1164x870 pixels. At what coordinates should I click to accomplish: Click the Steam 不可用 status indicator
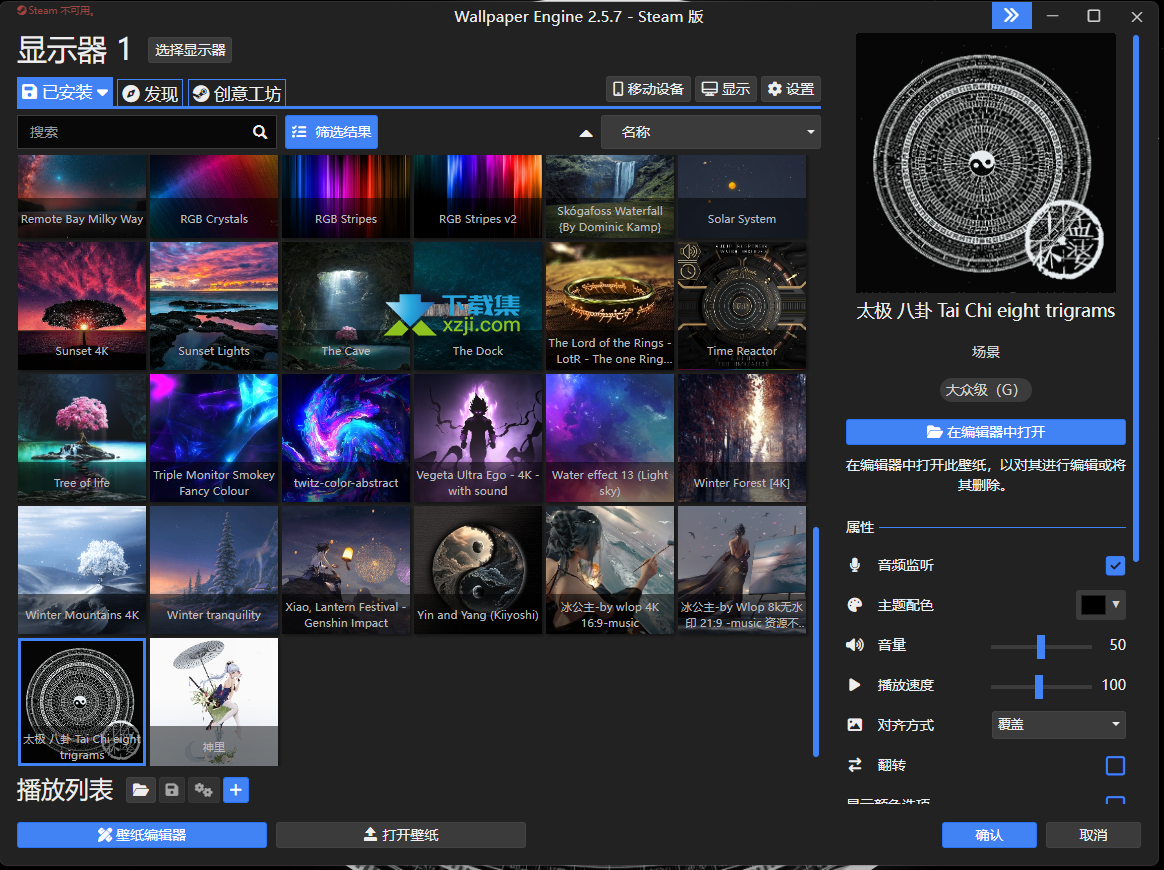click(x=56, y=10)
